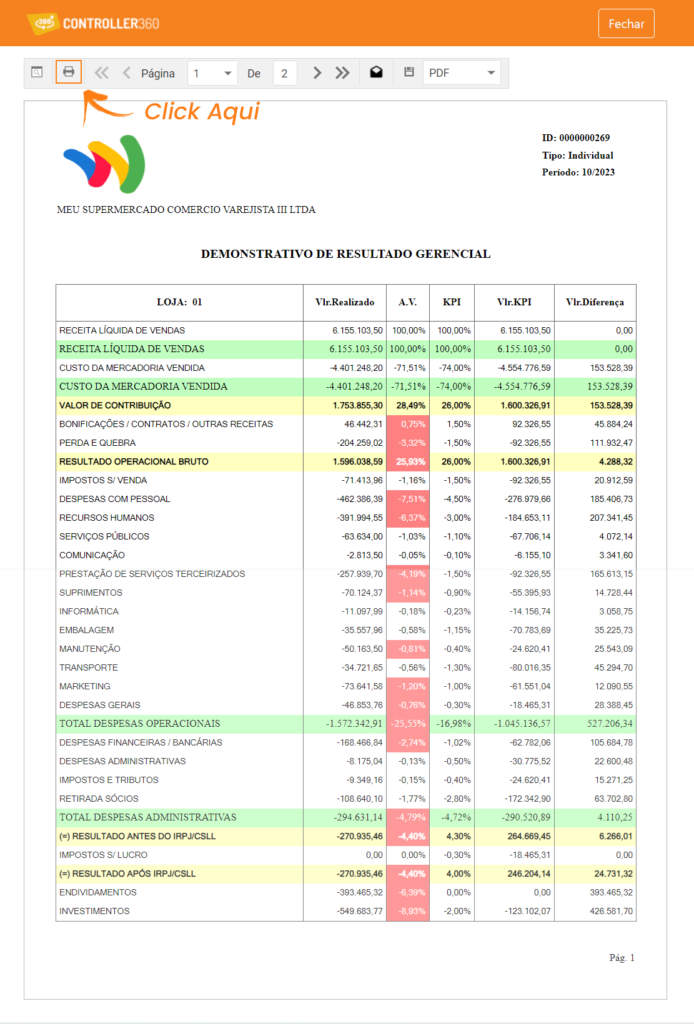Click the Vlr.Realizado column header
The width and height of the screenshot is (694, 1024).
click(345, 302)
